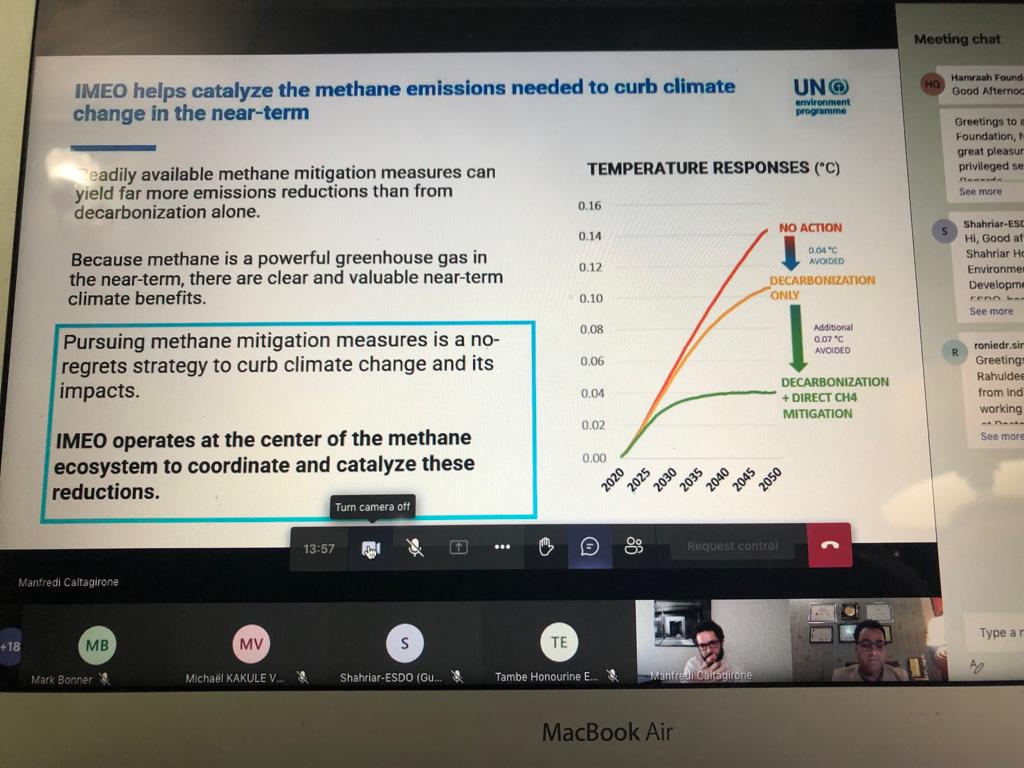Viewport: 1024px width, 768px height.
Task: Click the HQ avatar in chat
Action: point(933,84)
